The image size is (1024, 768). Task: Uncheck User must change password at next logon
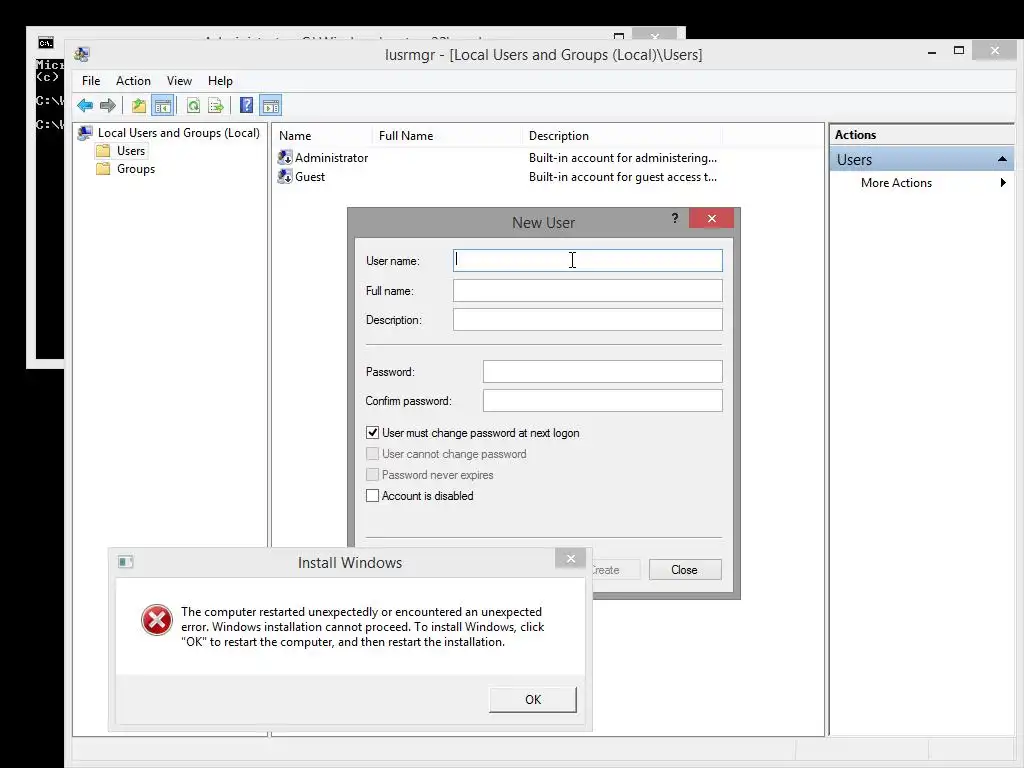pos(372,432)
